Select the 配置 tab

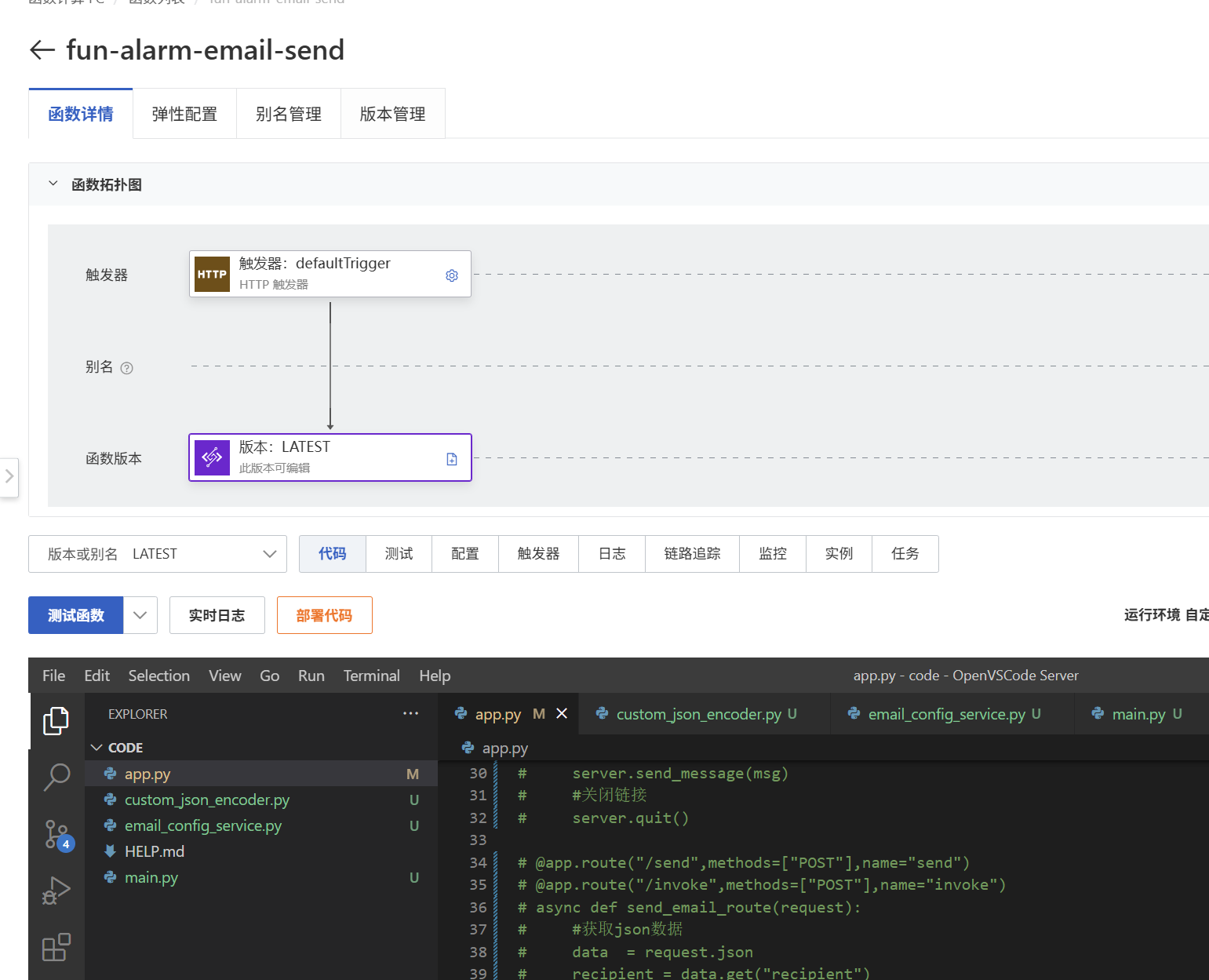coord(465,554)
